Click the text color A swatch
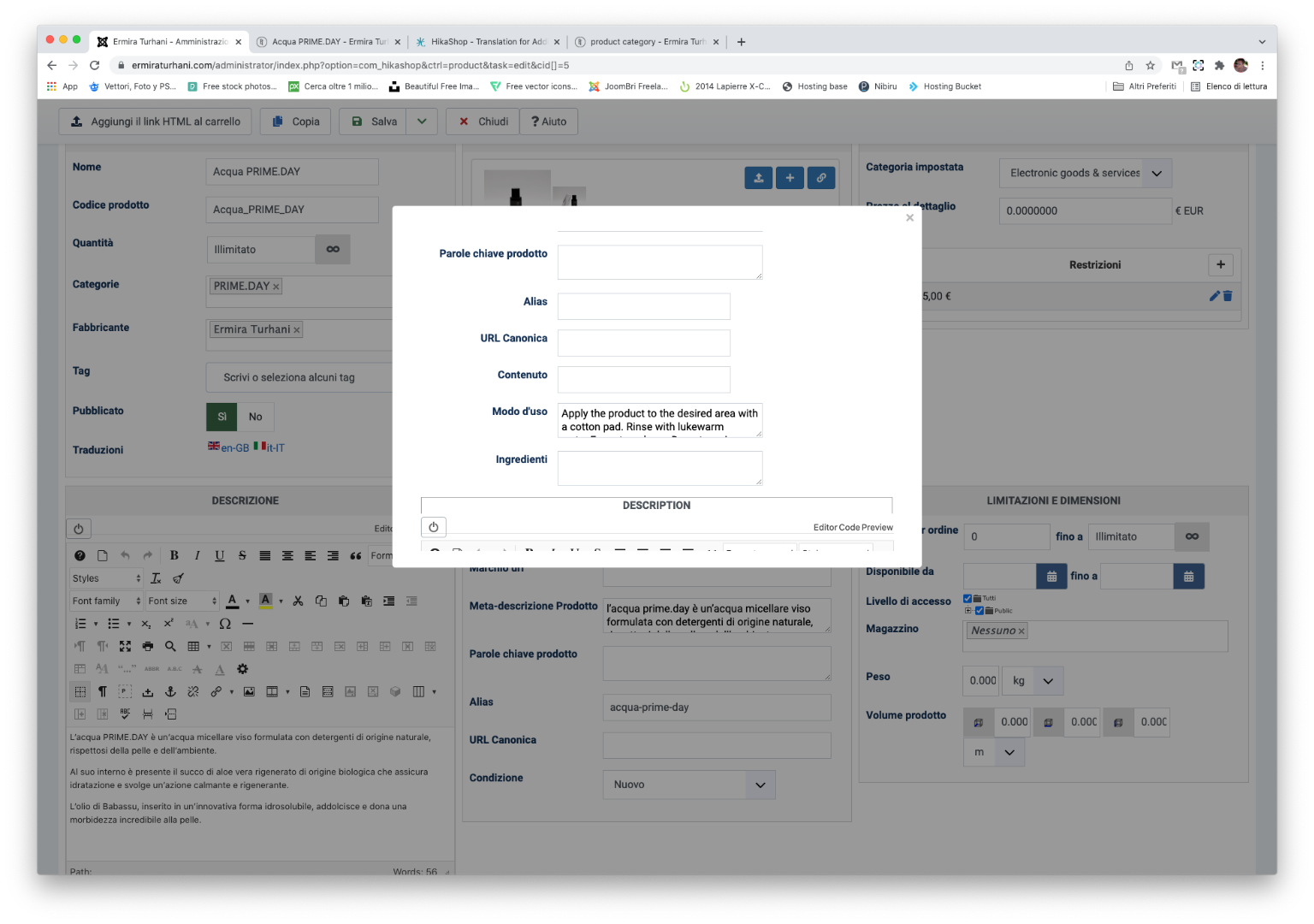The width and height of the screenshot is (1314, 924). click(x=232, y=601)
